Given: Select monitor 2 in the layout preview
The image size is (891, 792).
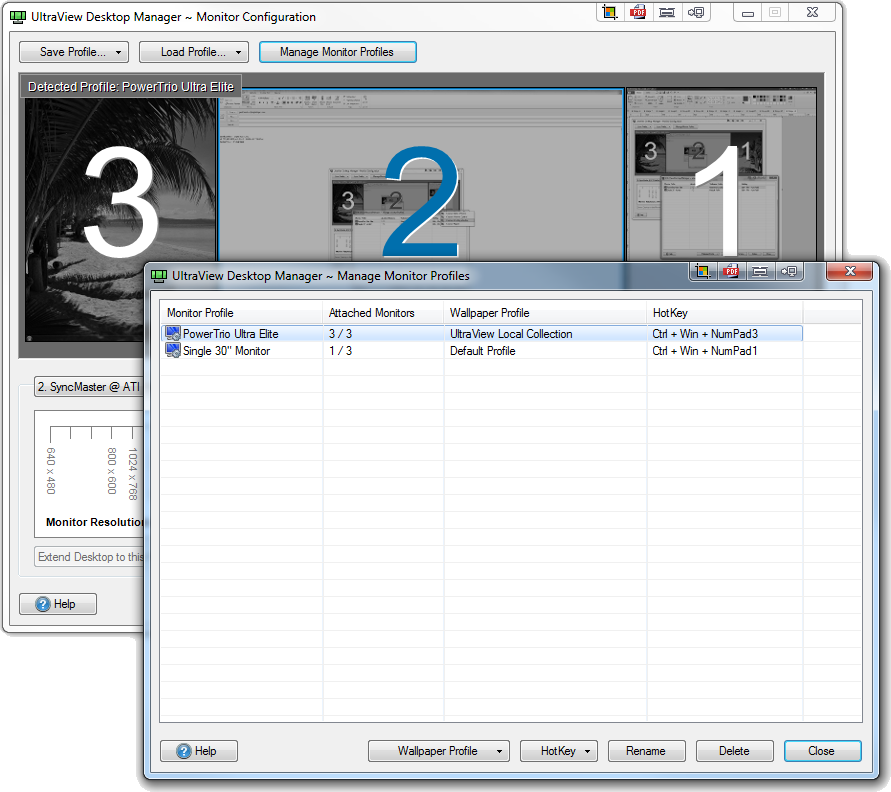Looking at the screenshot, I should pyautogui.click(x=422, y=176).
